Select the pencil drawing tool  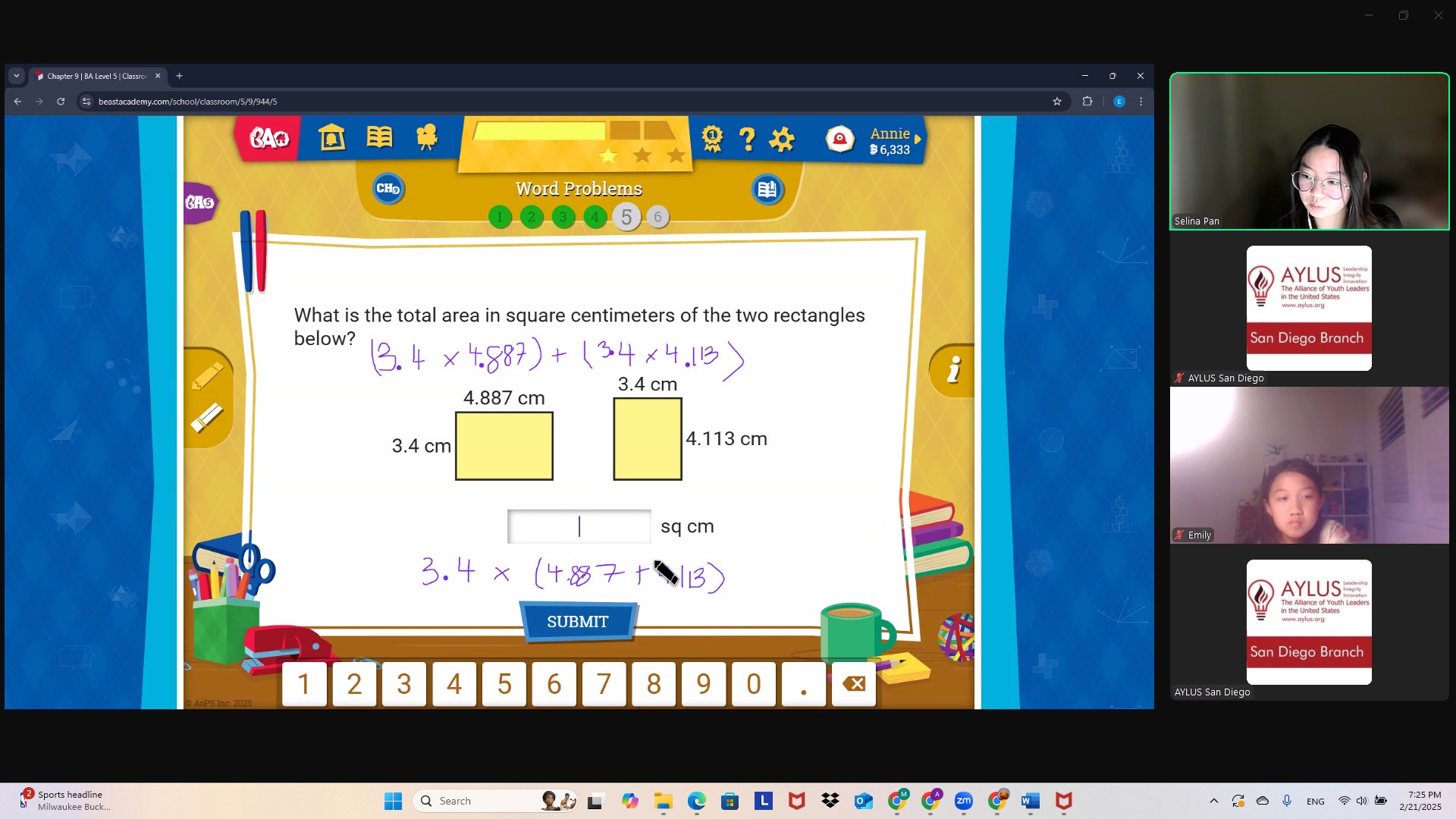[x=207, y=375]
